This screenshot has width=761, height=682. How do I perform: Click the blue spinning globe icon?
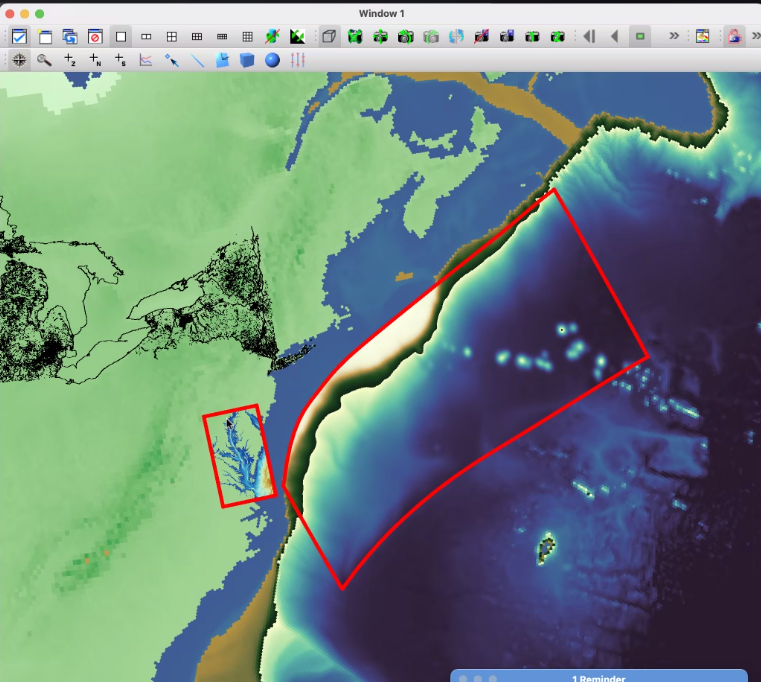click(456, 36)
